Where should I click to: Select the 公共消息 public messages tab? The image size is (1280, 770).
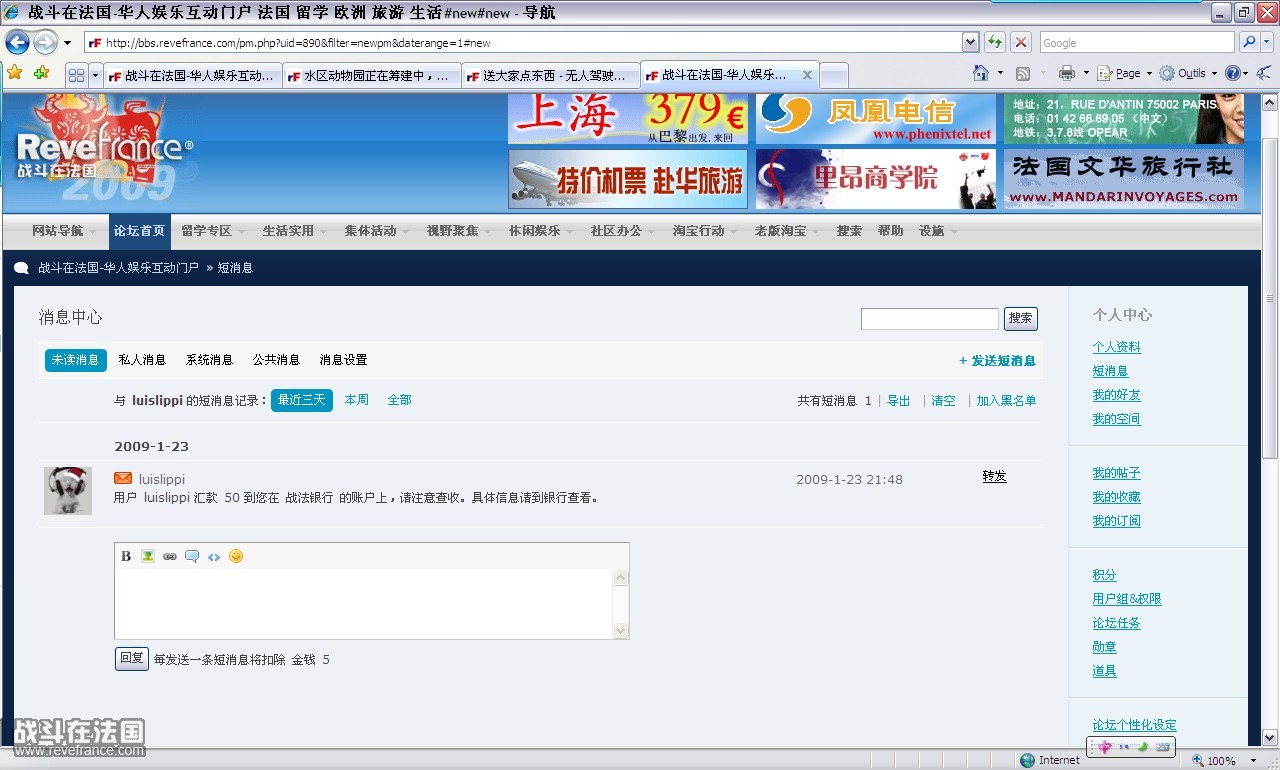(x=276, y=360)
